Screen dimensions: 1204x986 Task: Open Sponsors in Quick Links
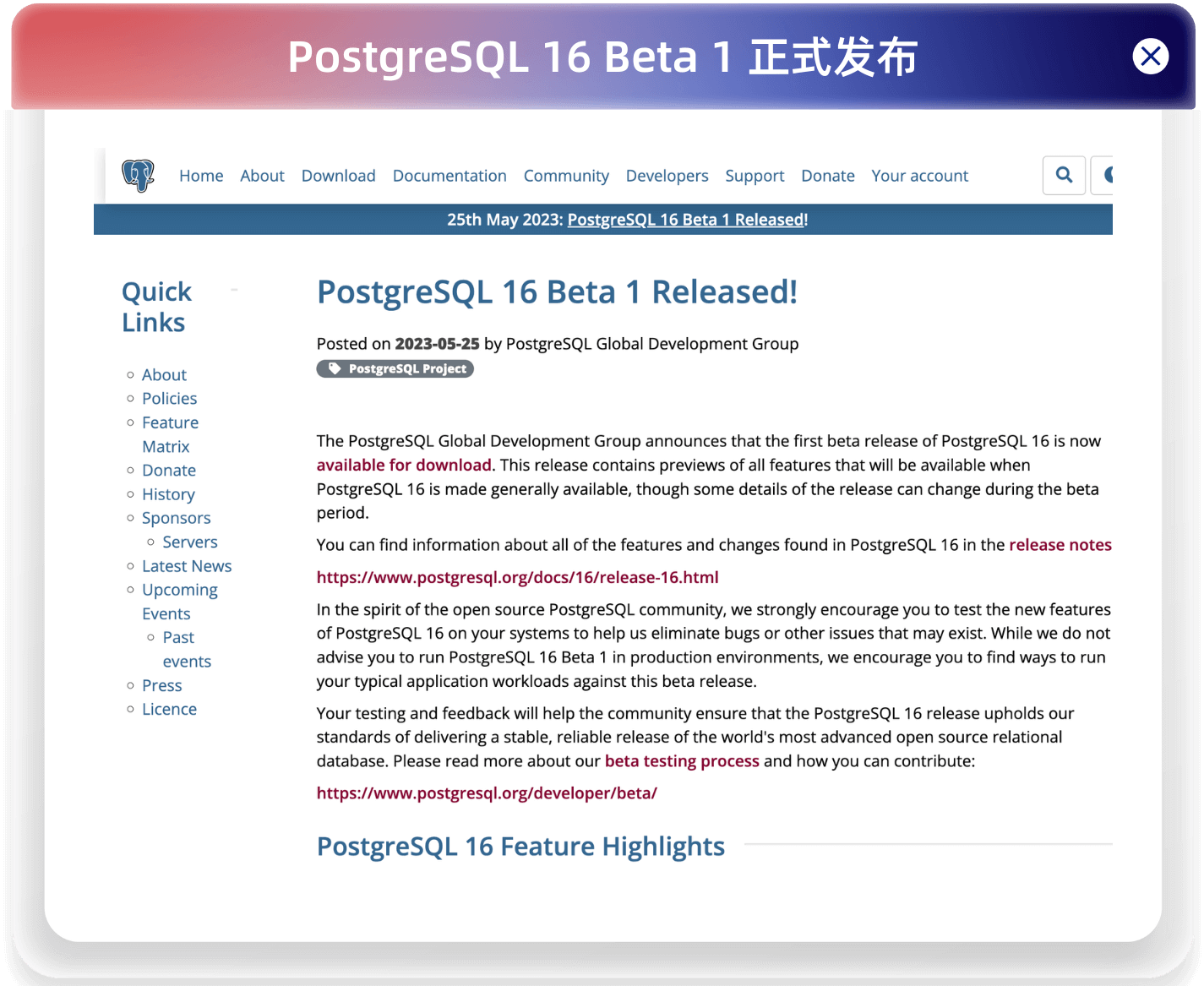(176, 518)
